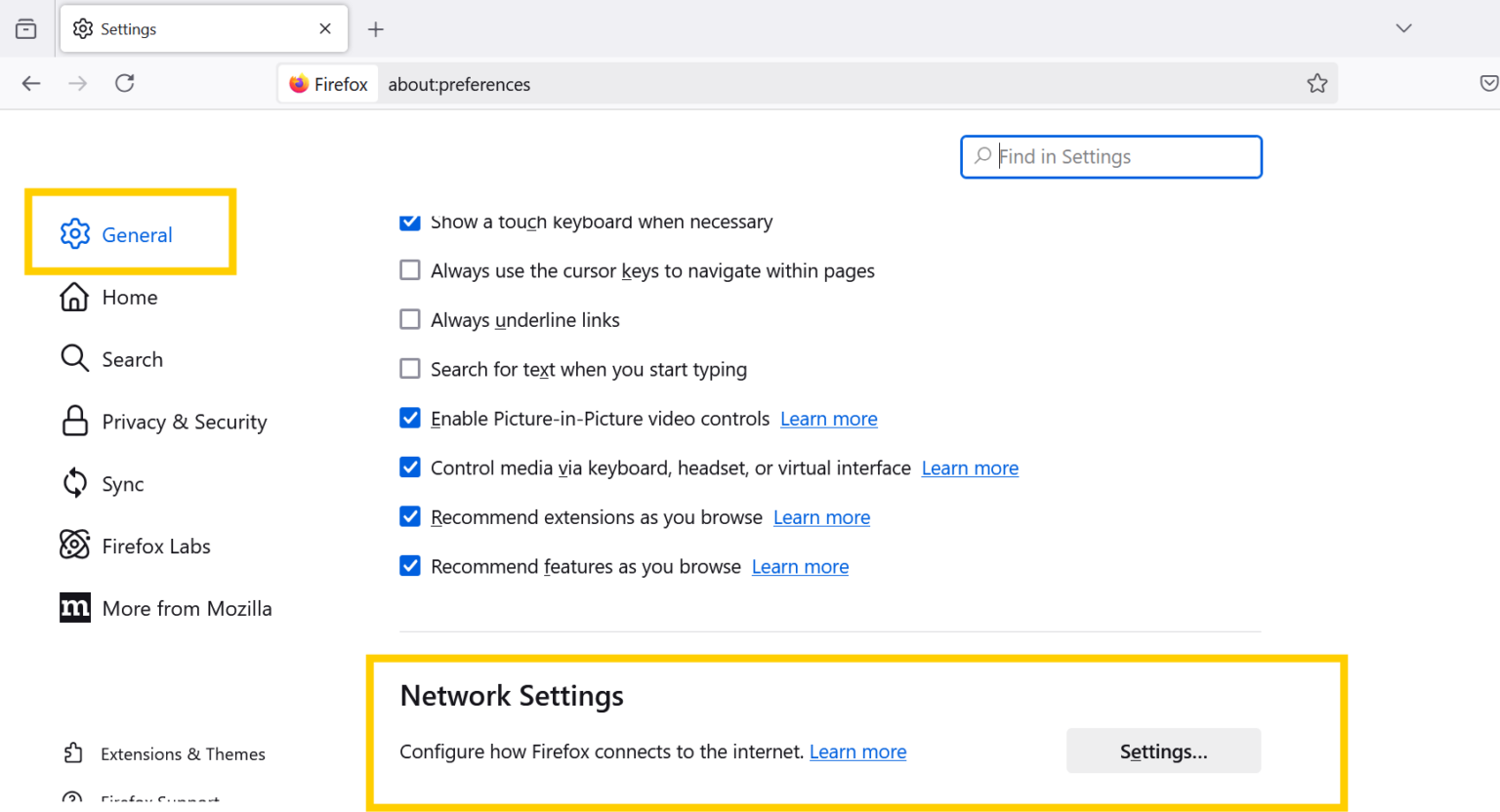The image size is (1500, 812).
Task: Open the sidebar panel icon
Action: tap(26, 28)
